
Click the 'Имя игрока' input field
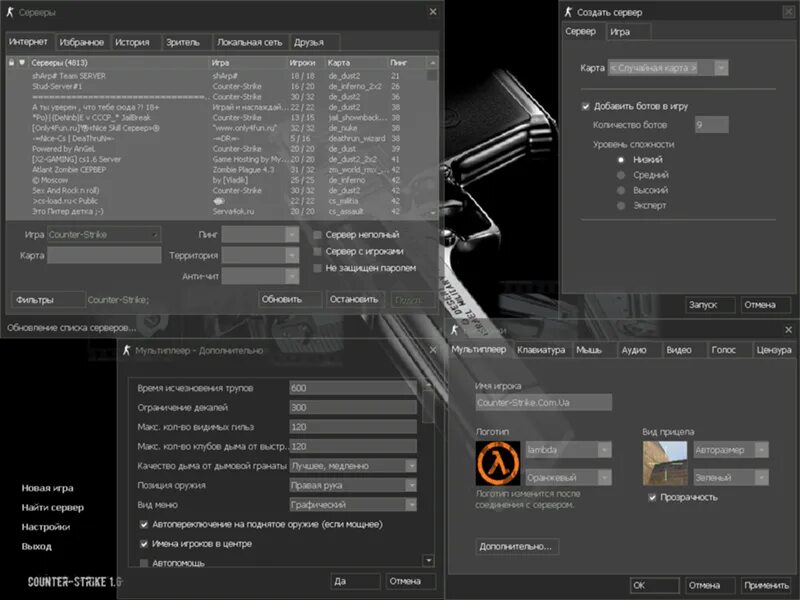[543, 403]
